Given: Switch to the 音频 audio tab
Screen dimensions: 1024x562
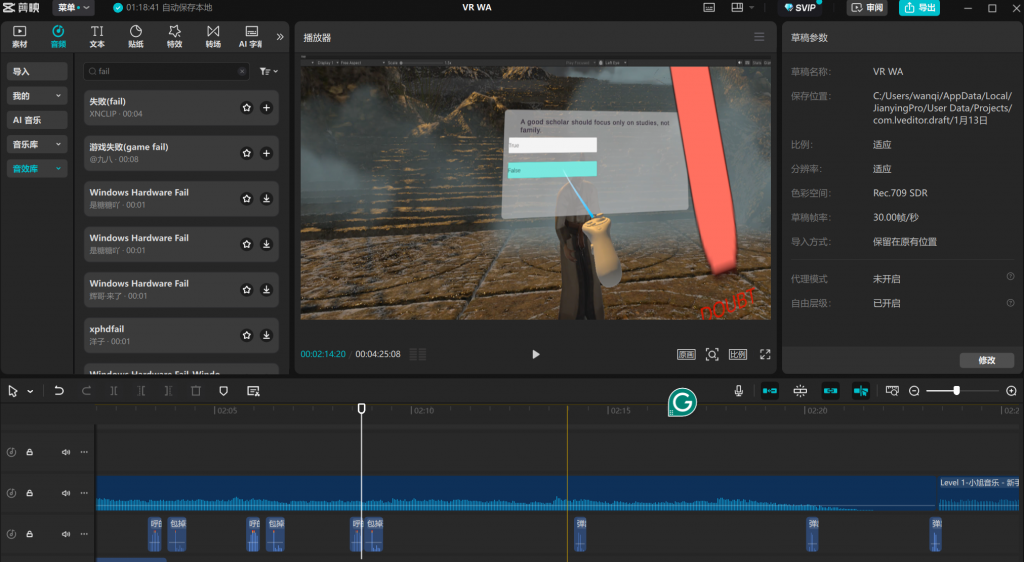Looking at the screenshot, I should [58, 37].
